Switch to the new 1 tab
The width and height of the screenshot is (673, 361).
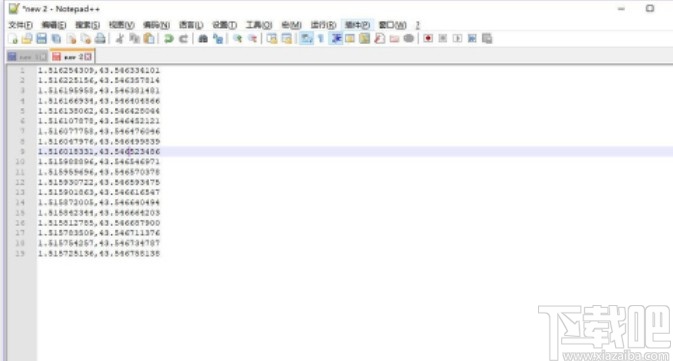coord(27,57)
